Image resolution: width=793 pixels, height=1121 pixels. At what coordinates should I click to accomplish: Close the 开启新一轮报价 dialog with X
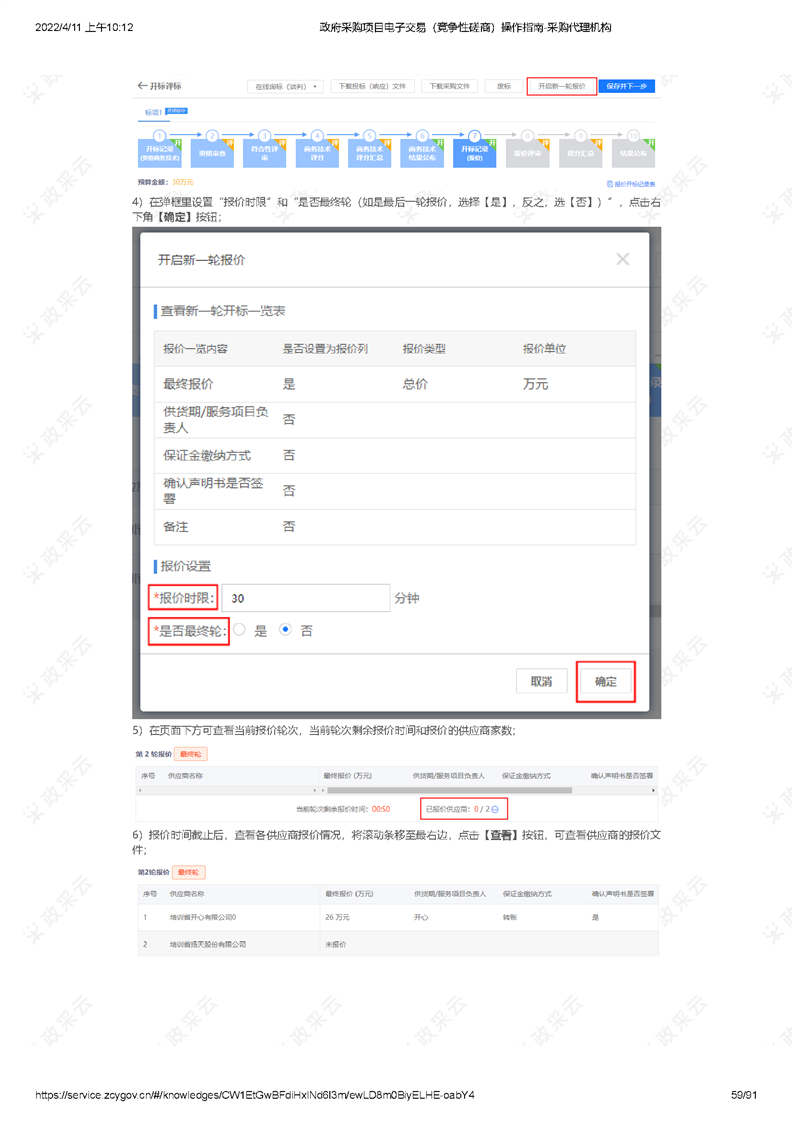(x=622, y=259)
